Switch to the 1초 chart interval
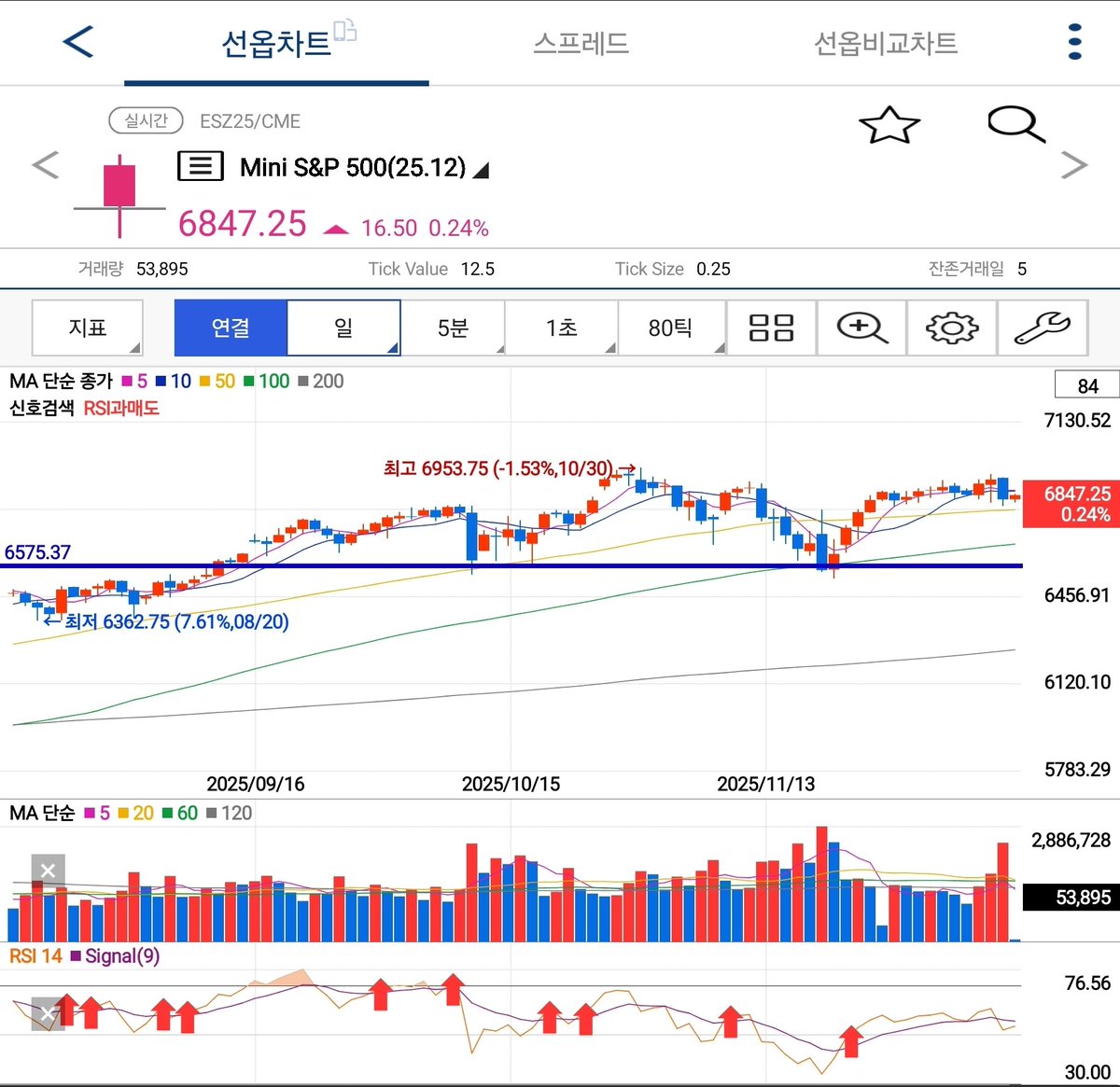 click(x=561, y=327)
